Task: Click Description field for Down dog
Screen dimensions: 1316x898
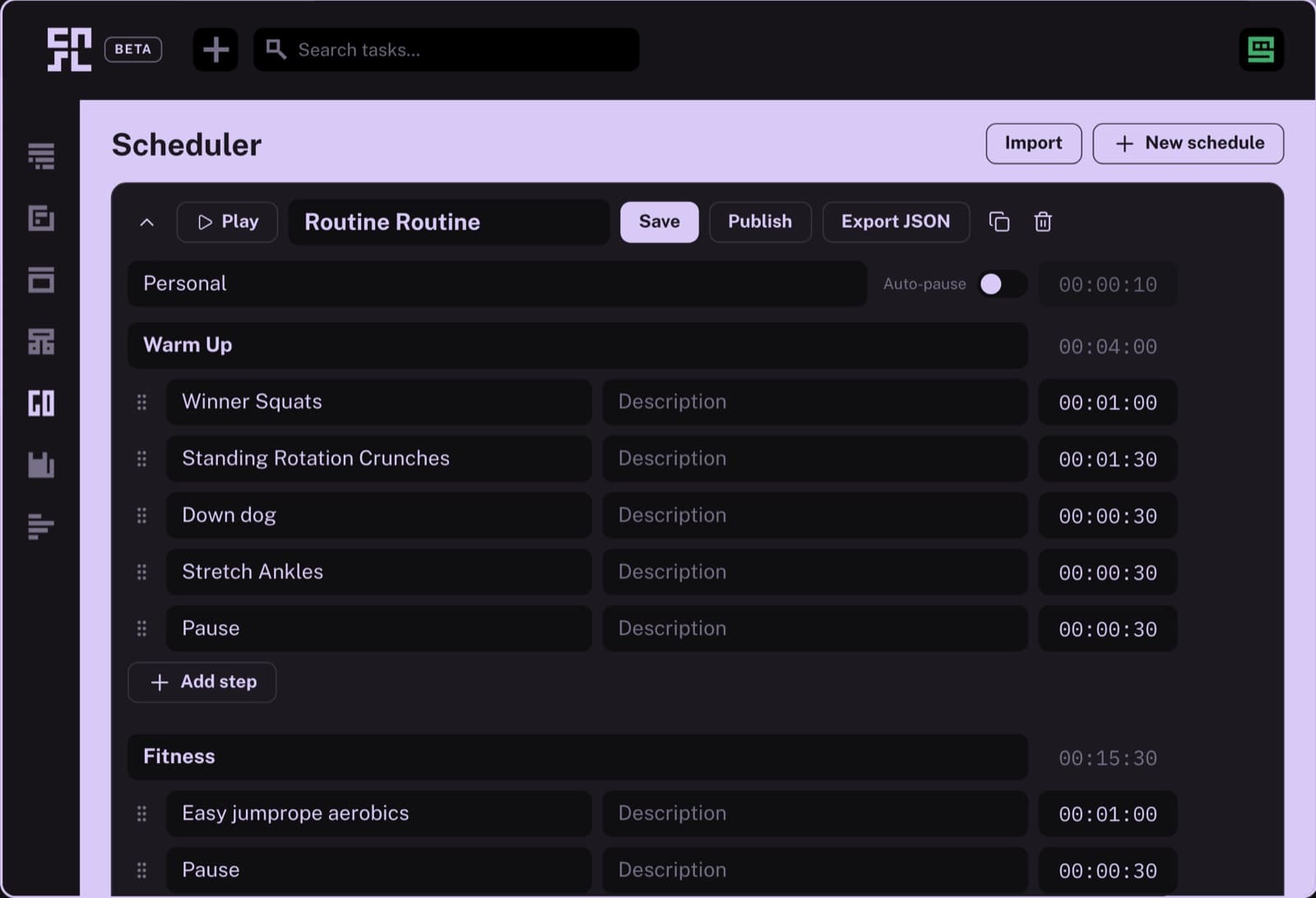Action: coord(815,516)
